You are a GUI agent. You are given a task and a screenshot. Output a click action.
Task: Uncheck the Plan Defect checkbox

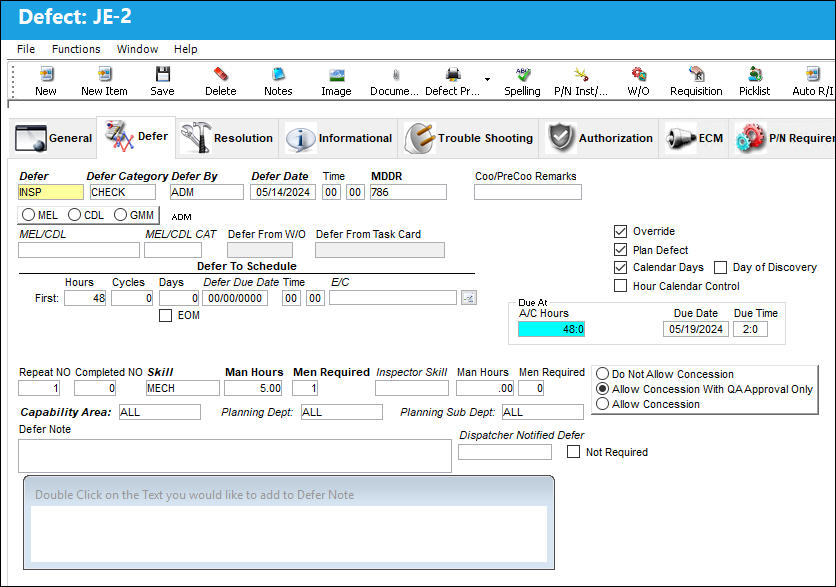coord(620,250)
